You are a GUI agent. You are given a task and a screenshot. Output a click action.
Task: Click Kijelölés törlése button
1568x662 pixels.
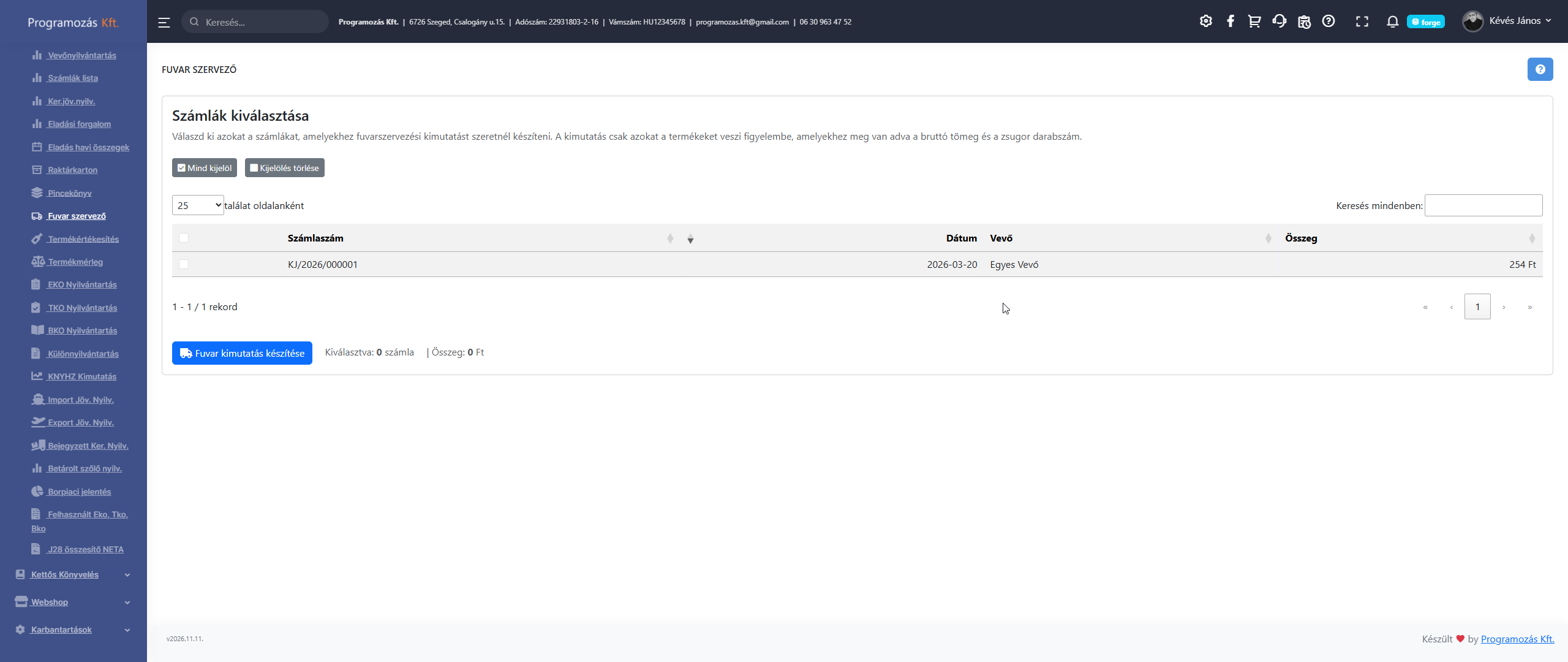point(285,168)
